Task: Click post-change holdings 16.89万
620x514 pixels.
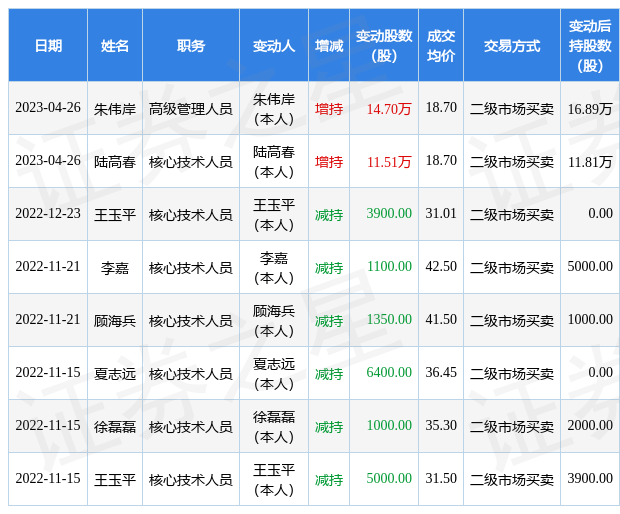Action: click(x=590, y=109)
